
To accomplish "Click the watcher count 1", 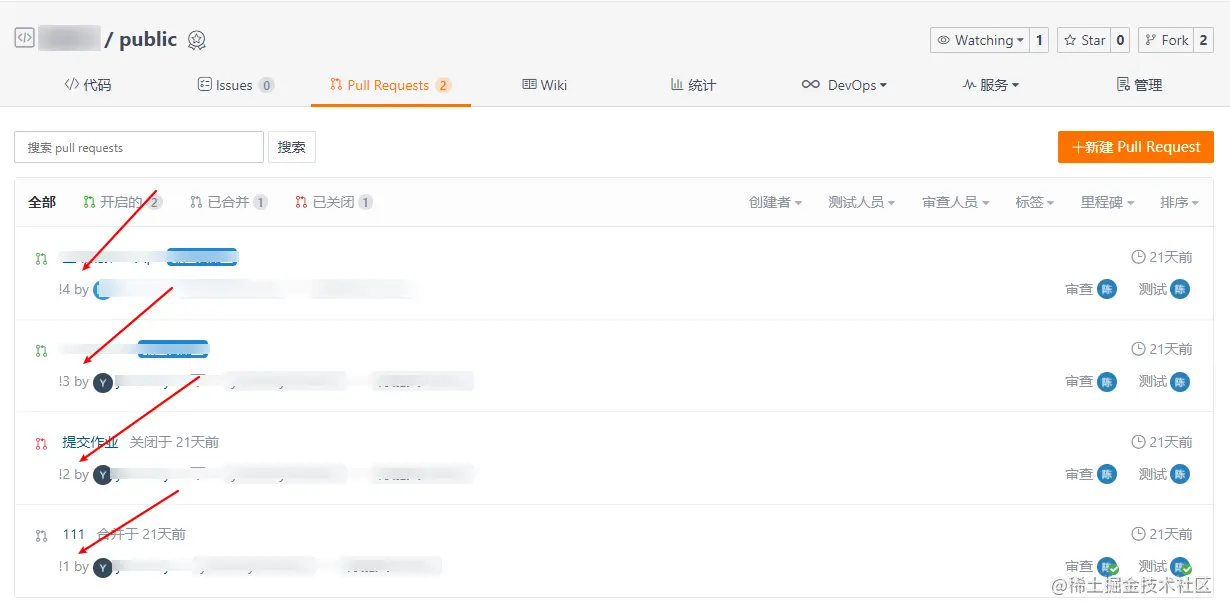I will pyautogui.click(x=1039, y=40).
